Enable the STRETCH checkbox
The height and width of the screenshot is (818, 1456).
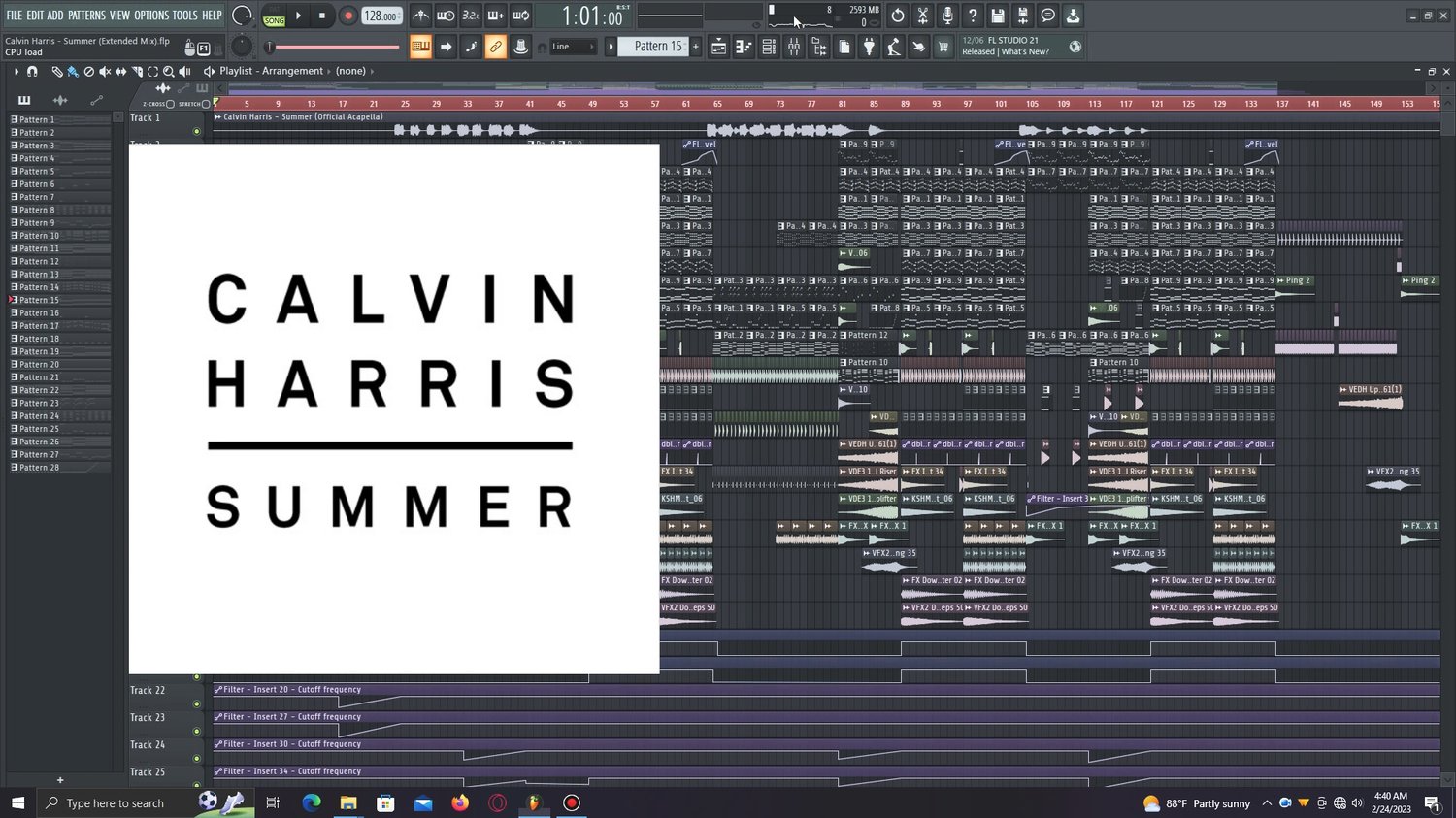pyautogui.click(x=206, y=104)
